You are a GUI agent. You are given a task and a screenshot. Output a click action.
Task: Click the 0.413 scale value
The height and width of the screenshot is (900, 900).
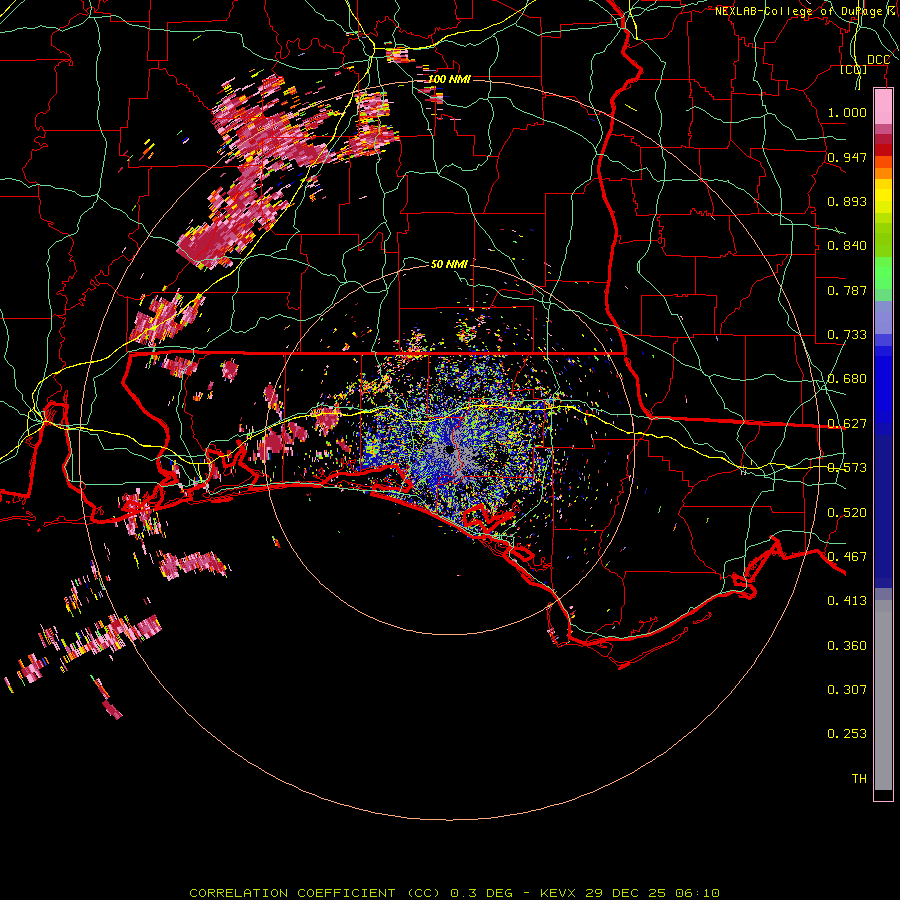847,601
